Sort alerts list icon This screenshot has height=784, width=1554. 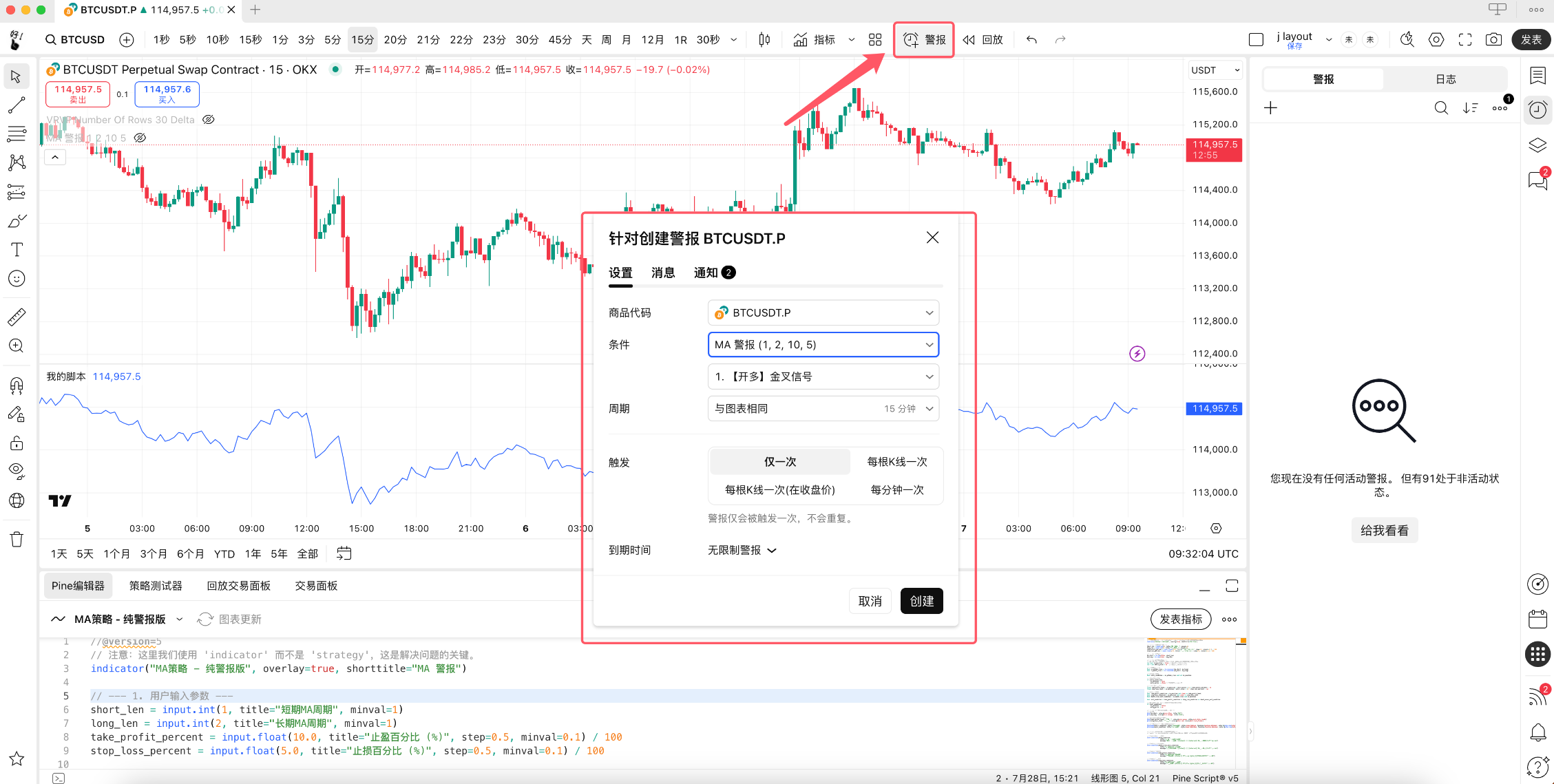tap(1471, 108)
